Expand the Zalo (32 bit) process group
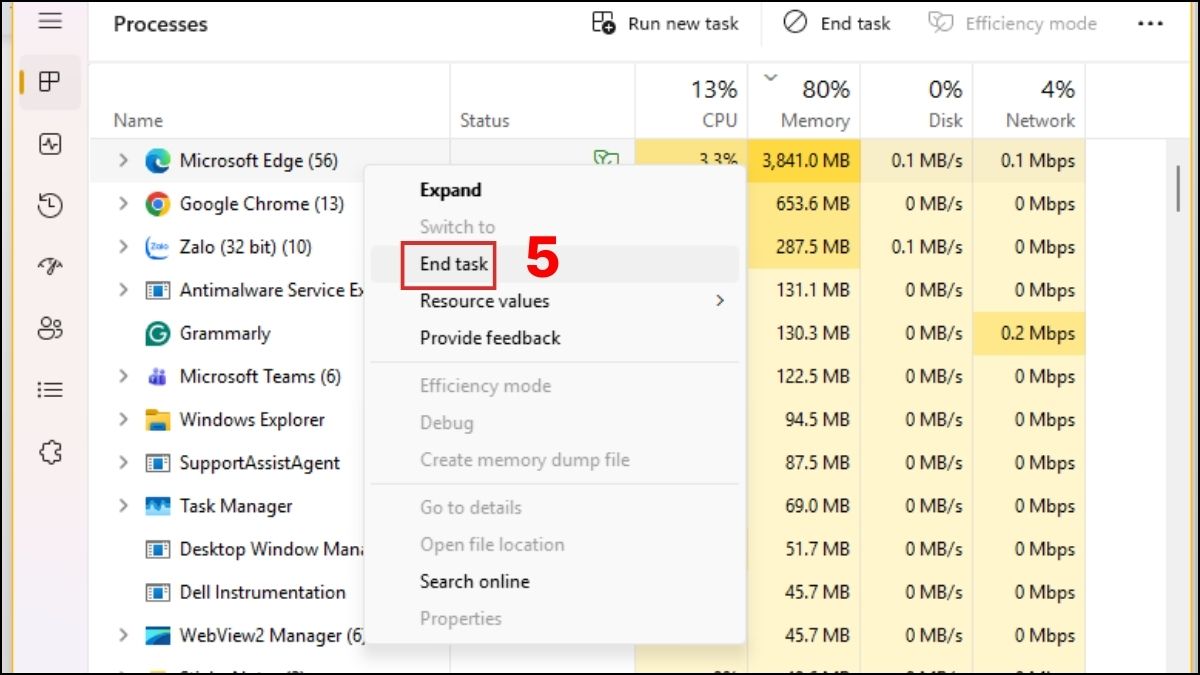Image resolution: width=1200 pixels, height=675 pixels. pyautogui.click(x=124, y=247)
